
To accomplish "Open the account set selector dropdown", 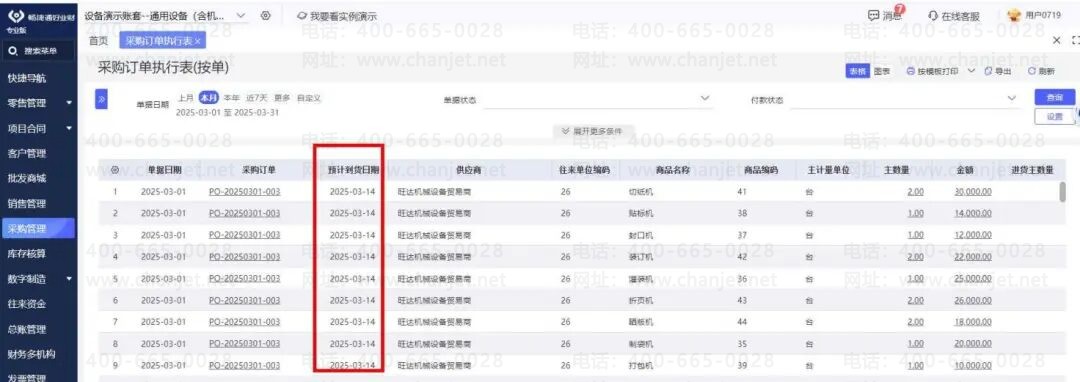I will (240, 15).
